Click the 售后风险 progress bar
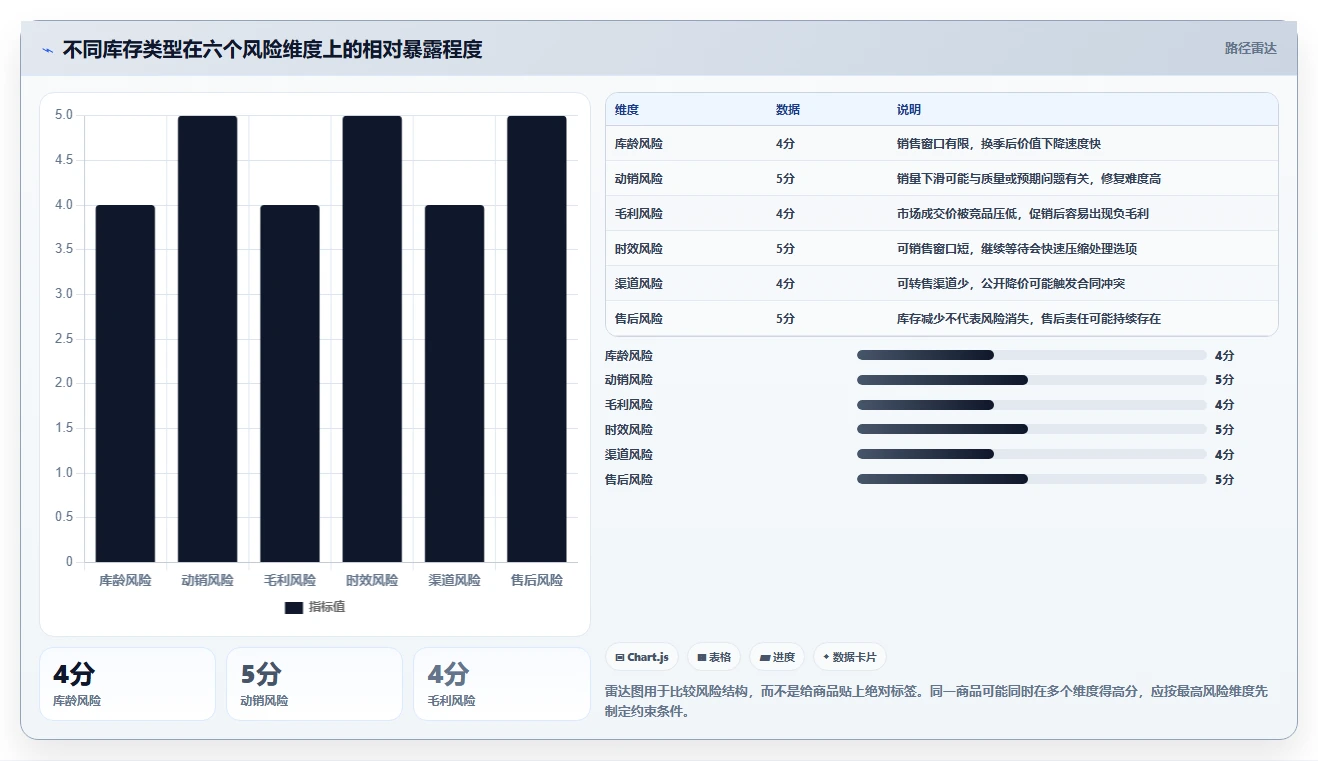 pos(1032,480)
